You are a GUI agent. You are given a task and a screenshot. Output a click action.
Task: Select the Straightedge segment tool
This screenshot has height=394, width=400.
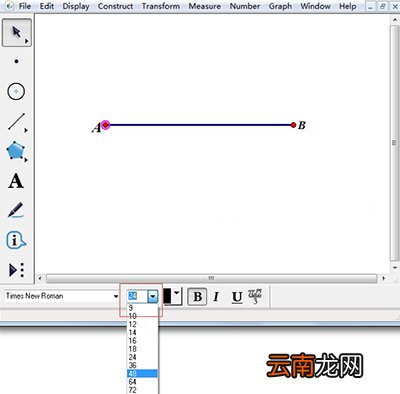tap(16, 121)
